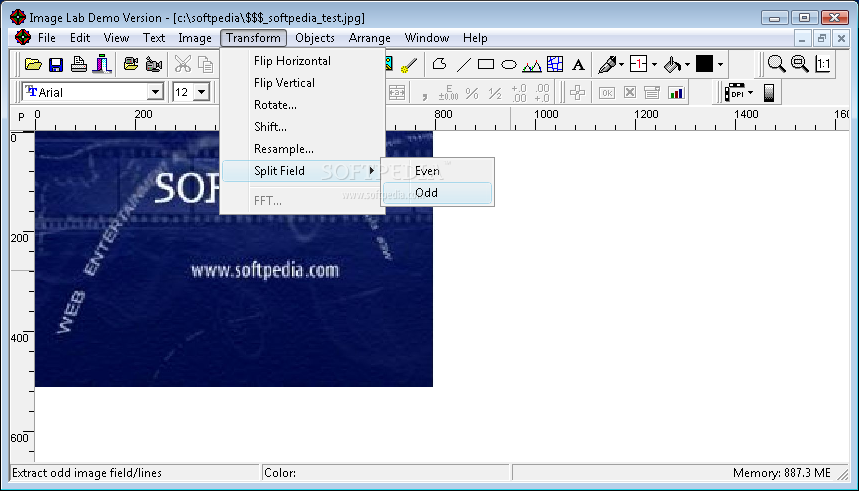Expand the Split Field submenu
859x491 pixels.
click(x=303, y=171)
